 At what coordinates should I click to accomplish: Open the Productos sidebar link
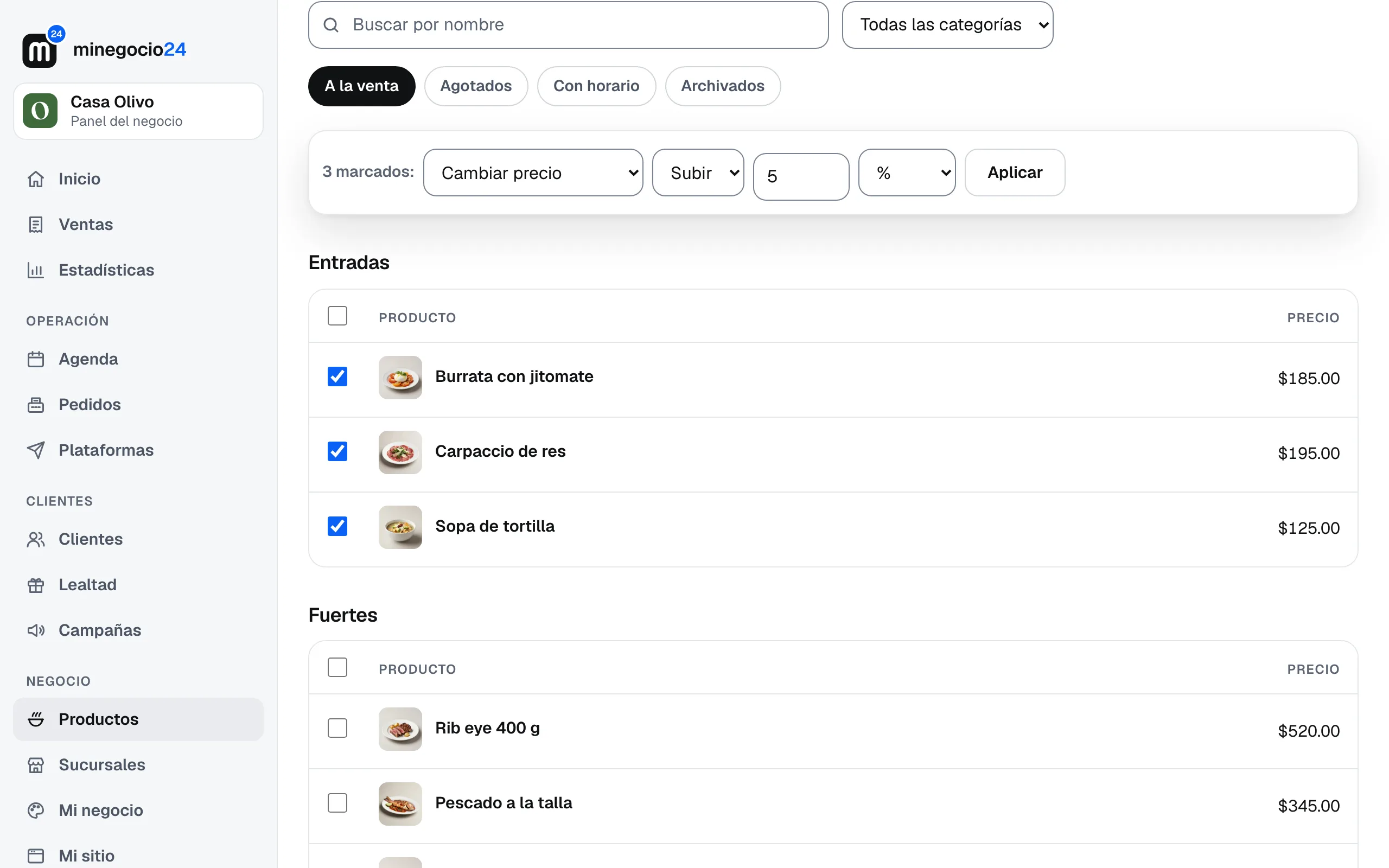pyautogui.click(x=138, y=719)
